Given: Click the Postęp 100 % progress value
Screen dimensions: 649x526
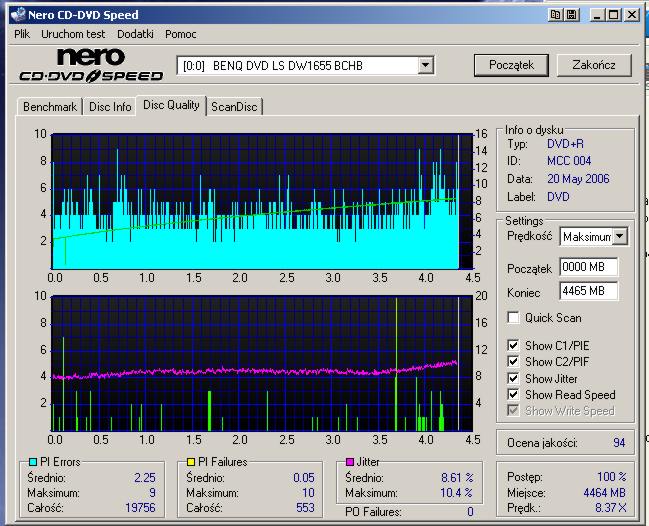Looking at the screenshot, I should pyautogui.click(x=611, y=477).
